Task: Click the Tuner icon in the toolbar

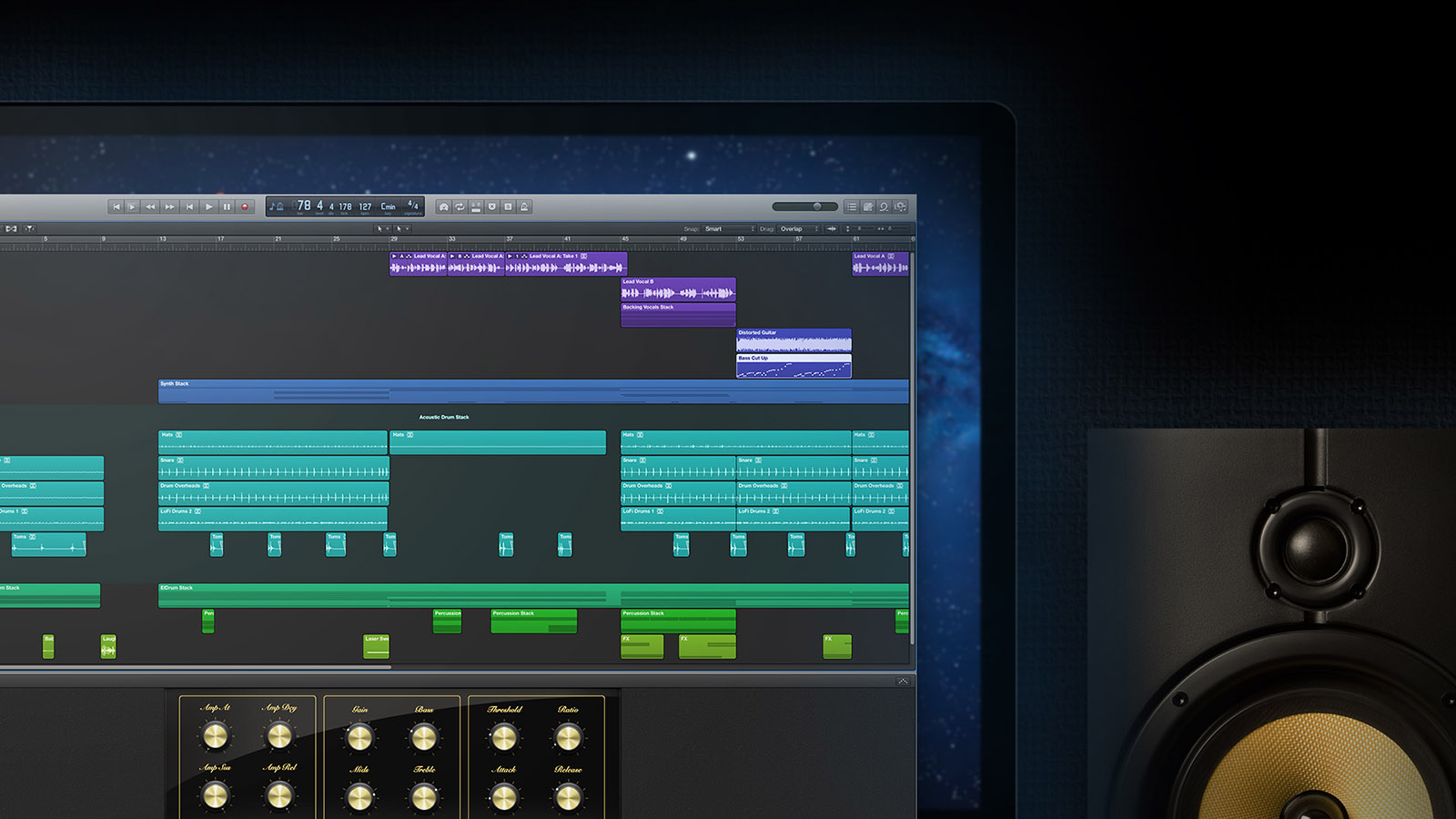Action: click(x=444, y=207)
